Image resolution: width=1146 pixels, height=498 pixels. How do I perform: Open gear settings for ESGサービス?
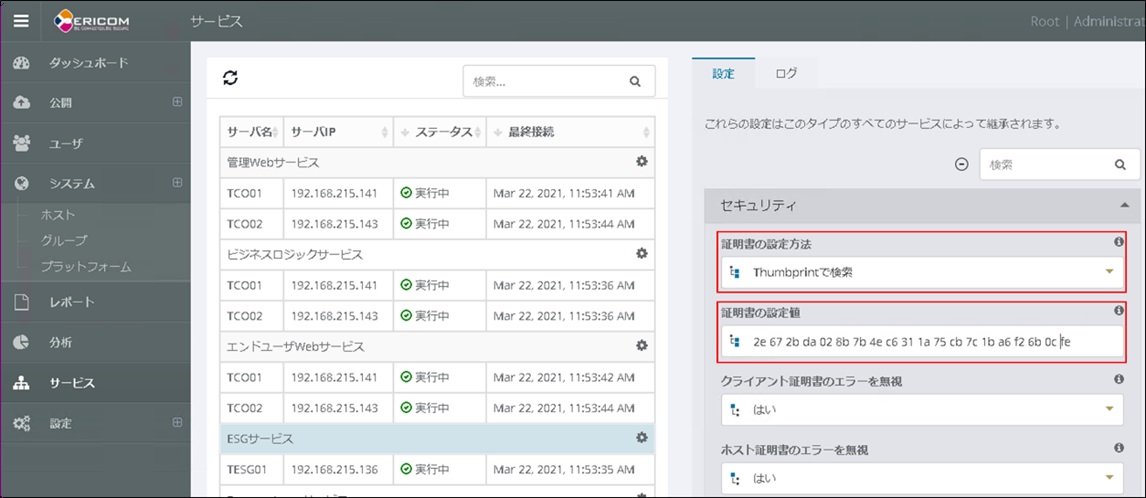642,438
